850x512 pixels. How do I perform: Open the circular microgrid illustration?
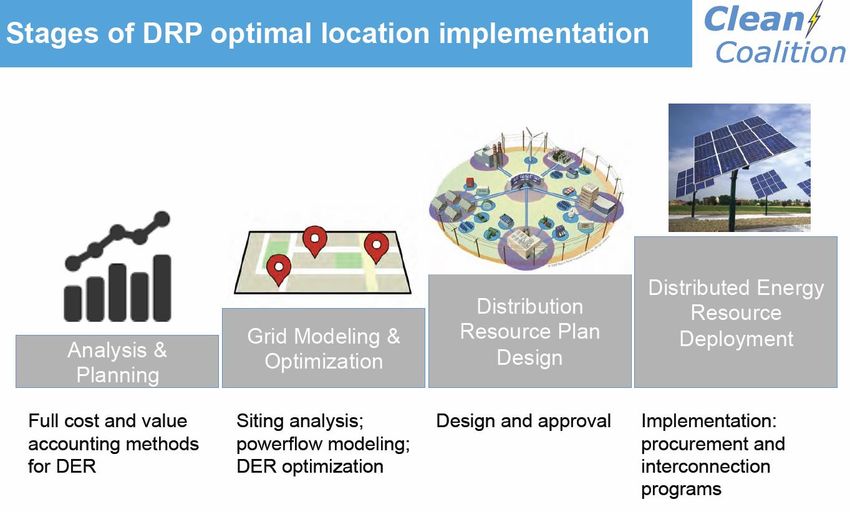527,199
